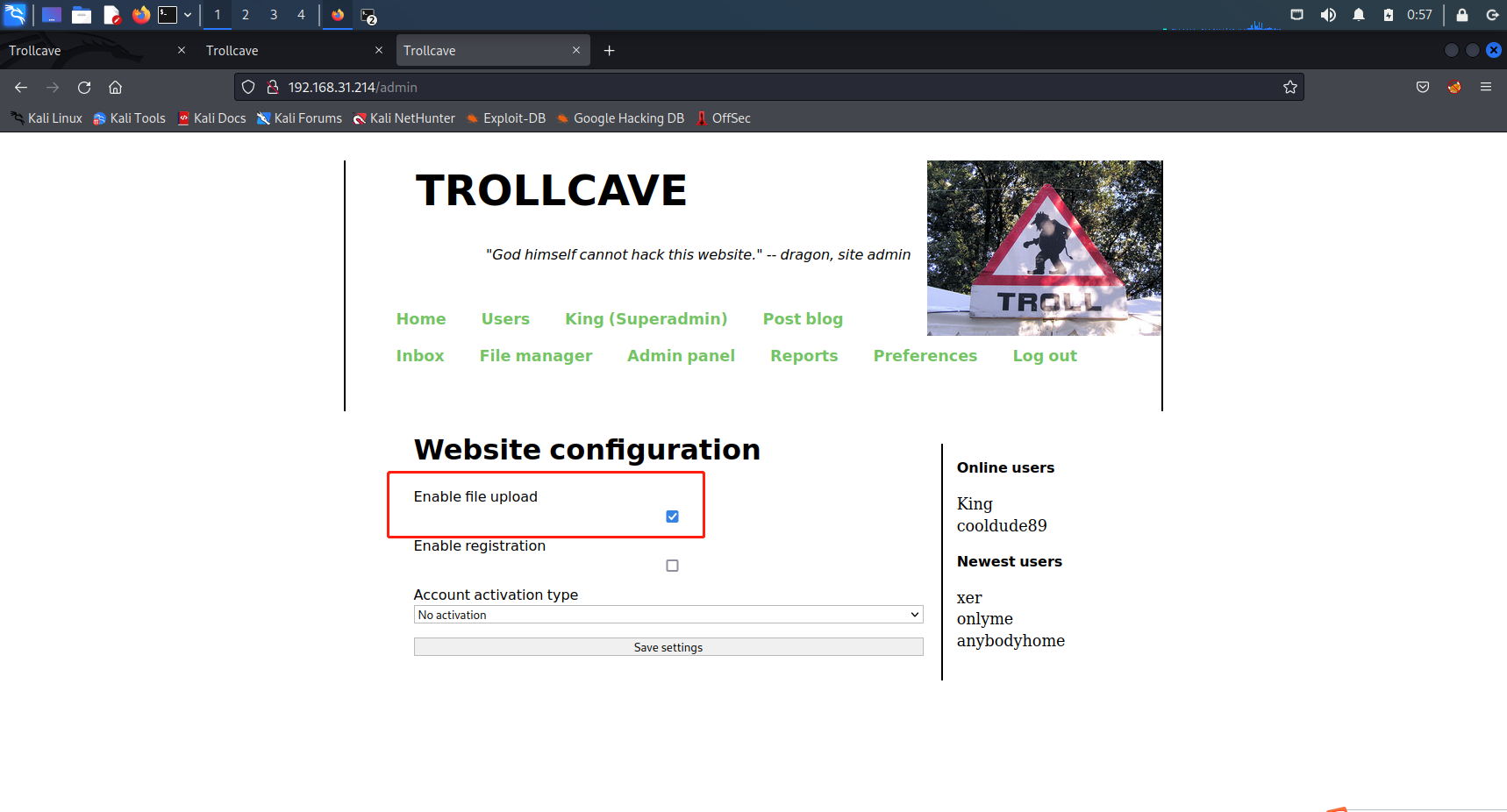
Task: Go forward one page
Action: (53, 87)
